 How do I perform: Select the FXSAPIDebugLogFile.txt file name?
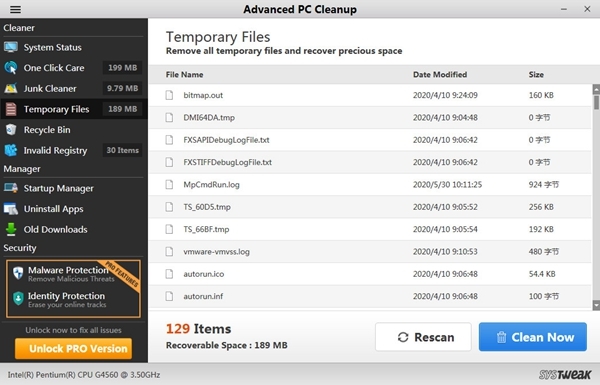click(226, 140)
